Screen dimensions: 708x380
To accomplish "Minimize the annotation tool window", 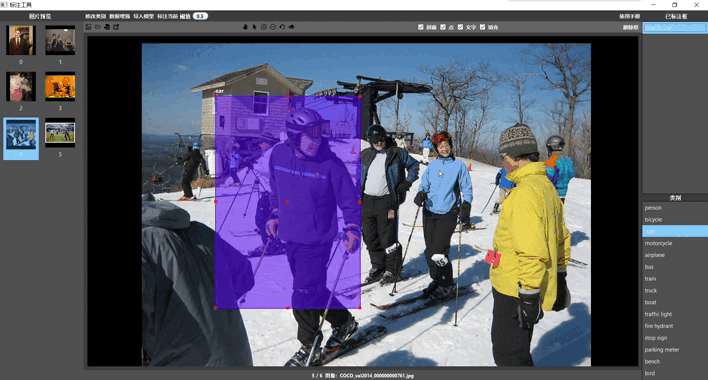I will 653,5.
